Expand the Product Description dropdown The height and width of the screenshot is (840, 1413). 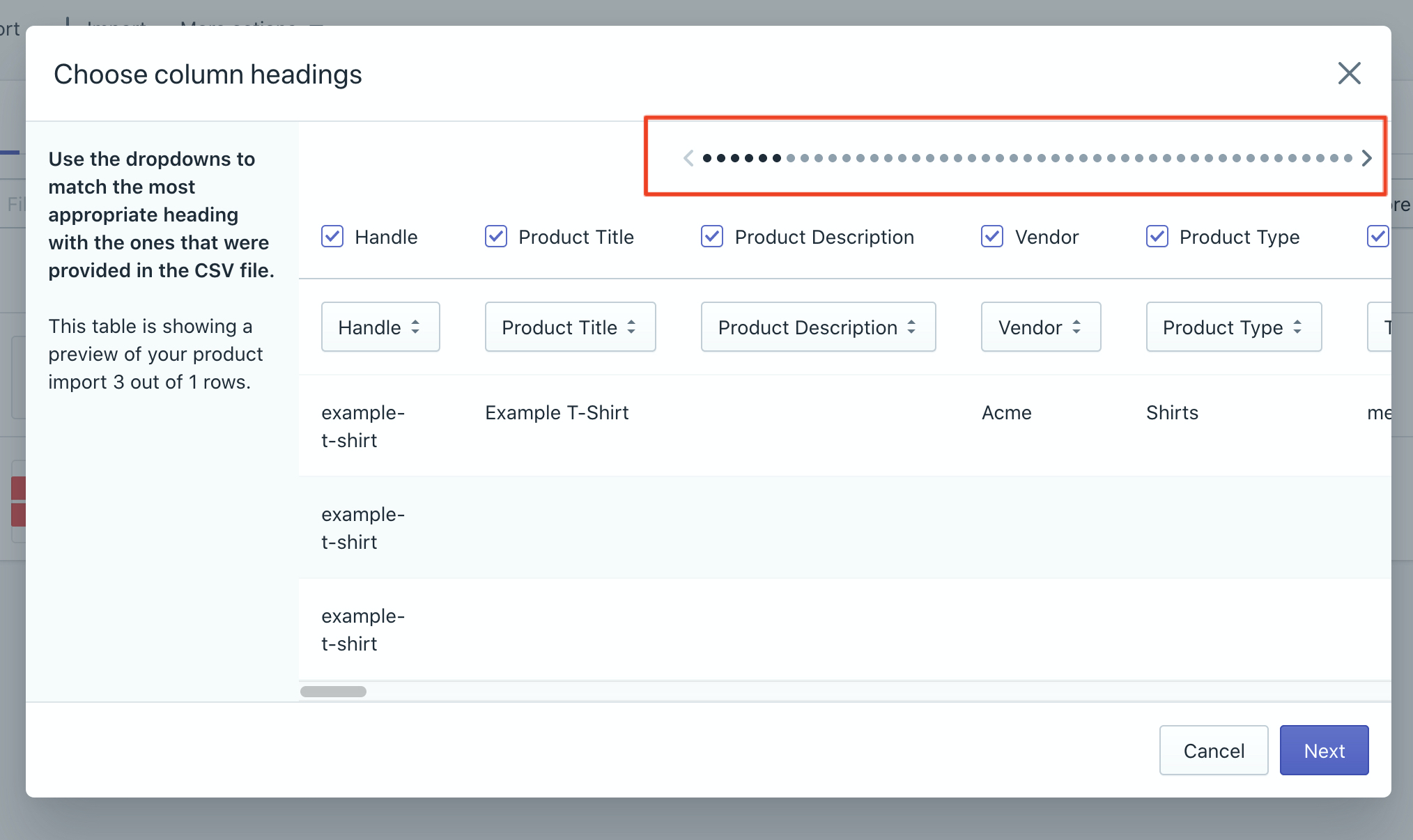(818, 327)
